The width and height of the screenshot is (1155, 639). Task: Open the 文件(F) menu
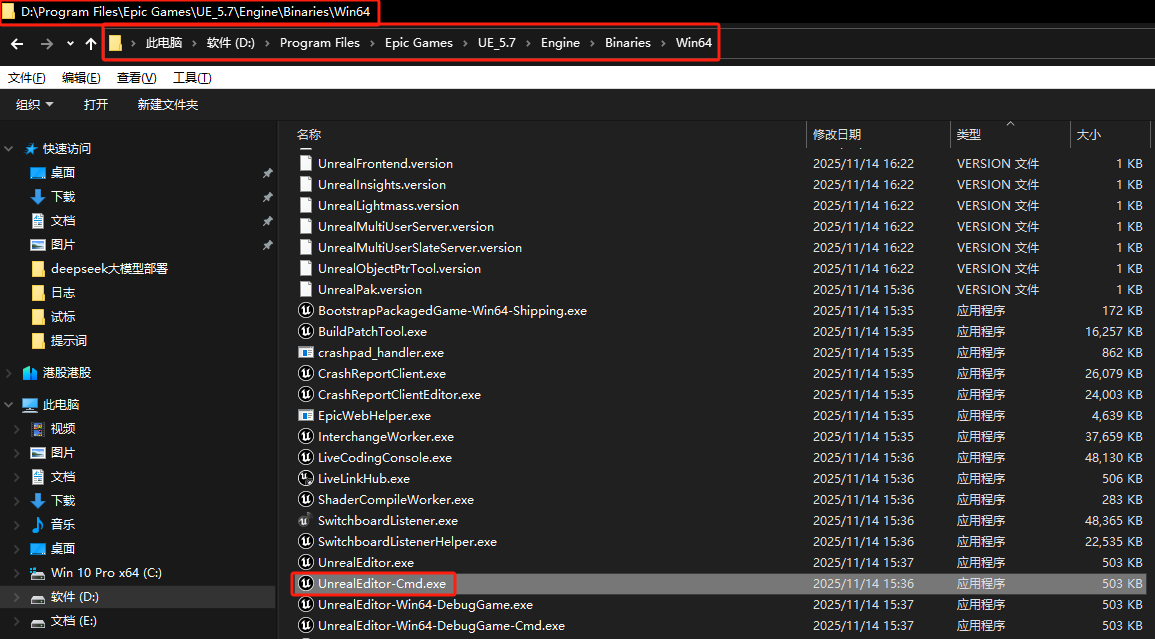[x=27, y=78]
